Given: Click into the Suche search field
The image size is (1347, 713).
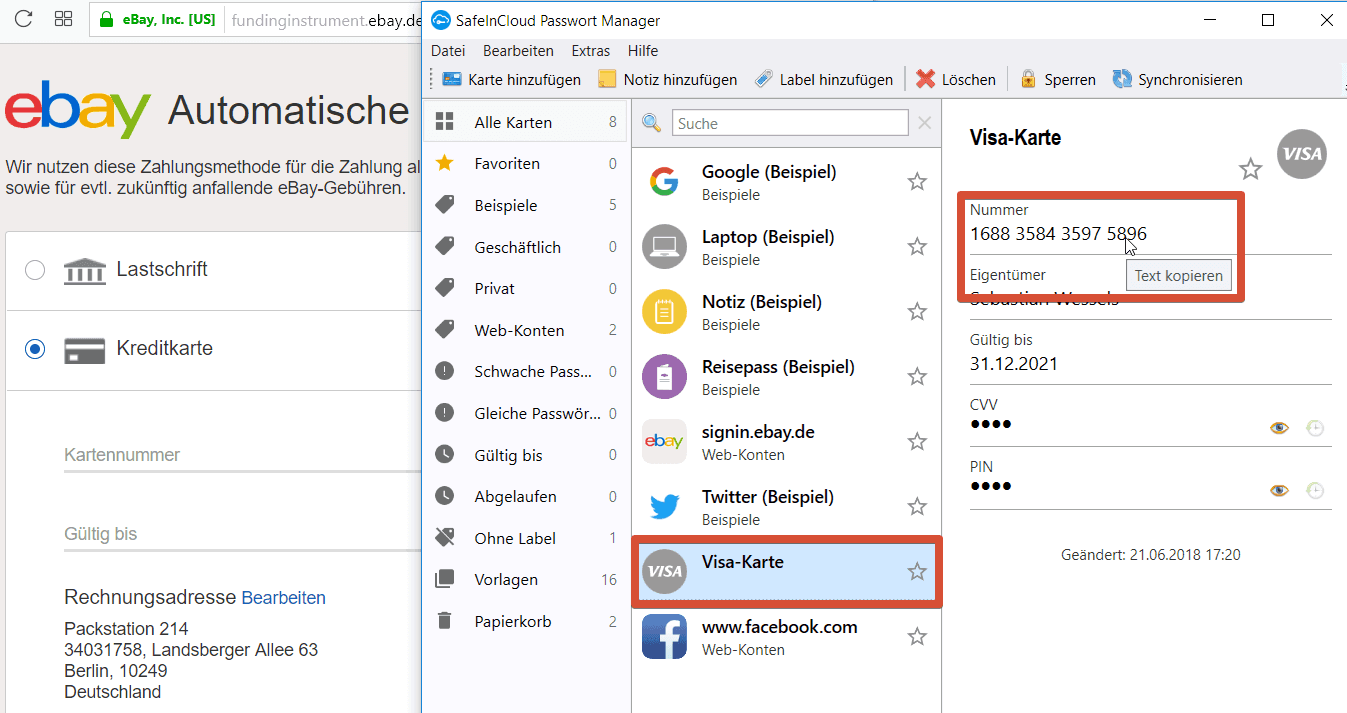Looking at the screenshot, I should 789,123.
